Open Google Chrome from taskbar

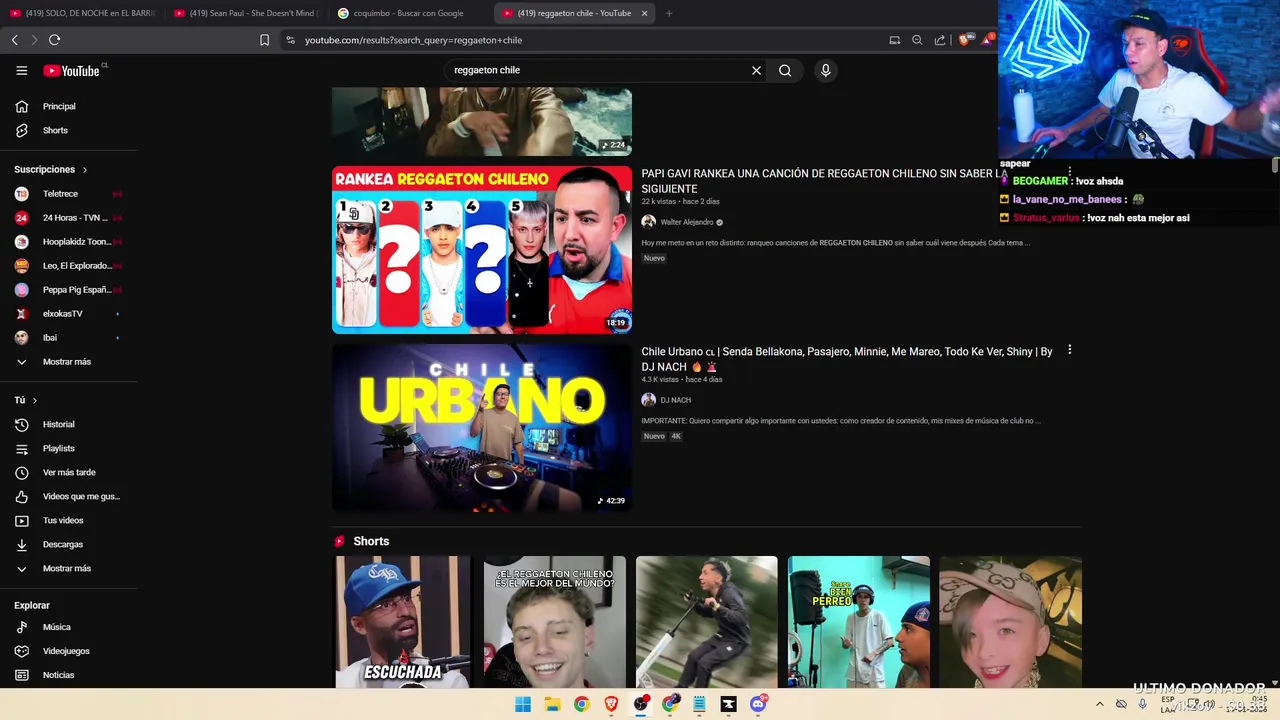point(581,704)
